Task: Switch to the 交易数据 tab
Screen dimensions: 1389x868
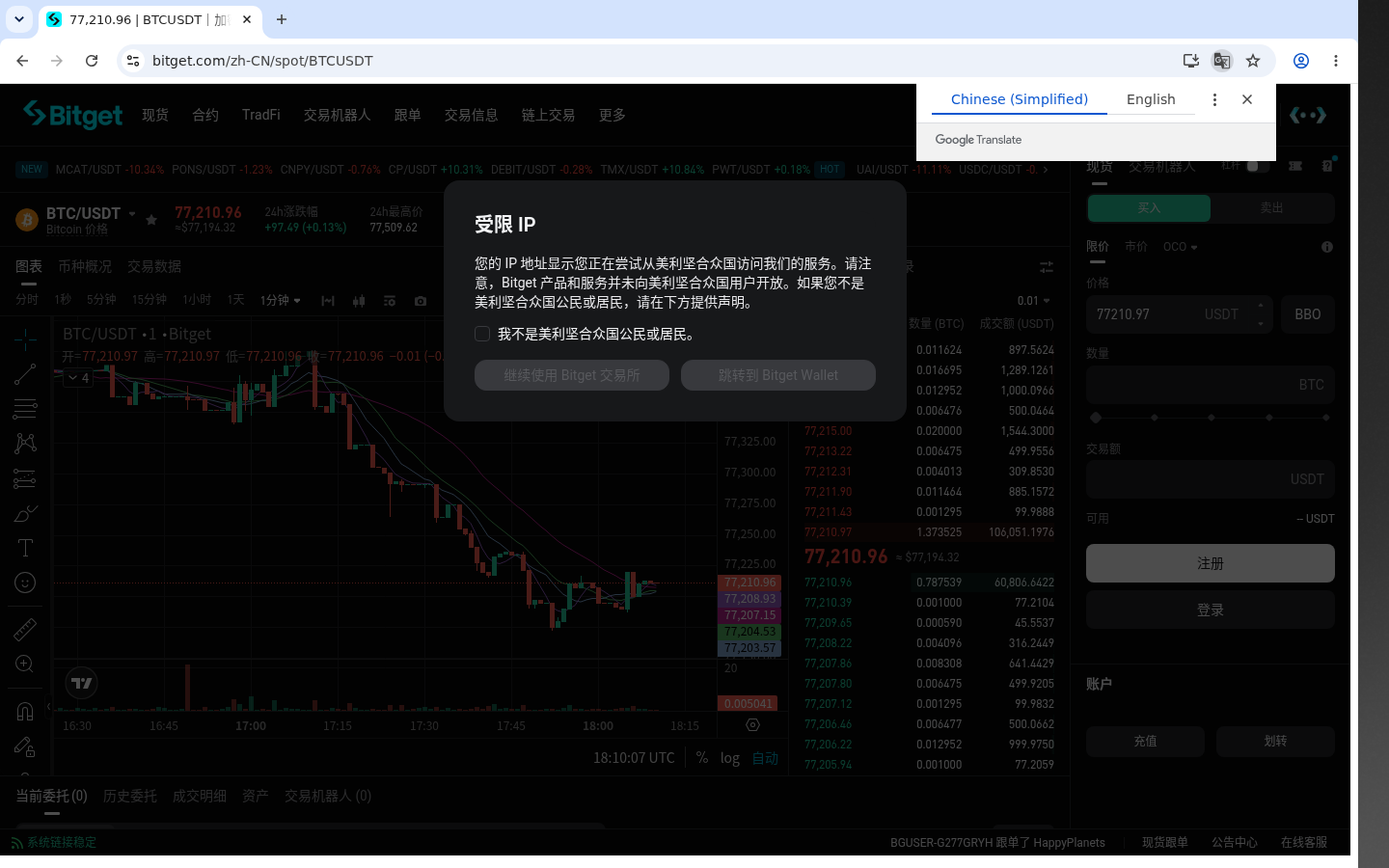Action: pyautogui.click(x=154, y=266)
